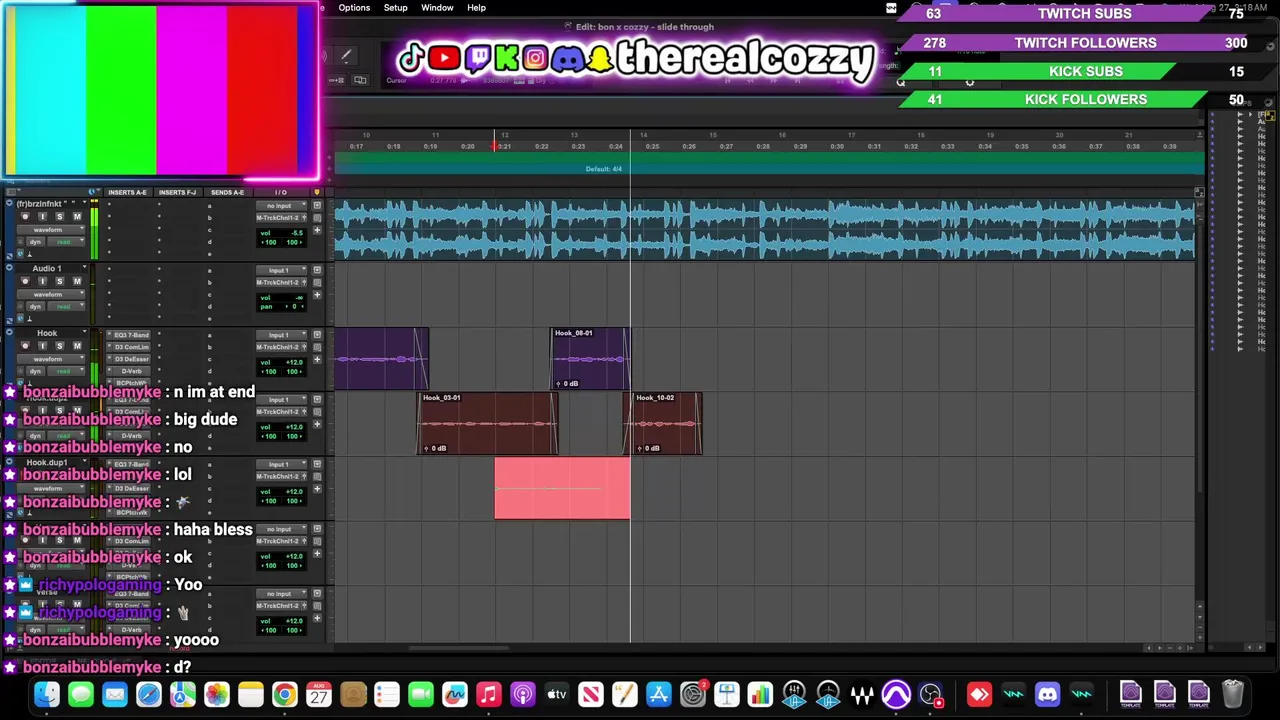
Task: Record-enable the Audio 1 track
Action: [x=25, y=281]
